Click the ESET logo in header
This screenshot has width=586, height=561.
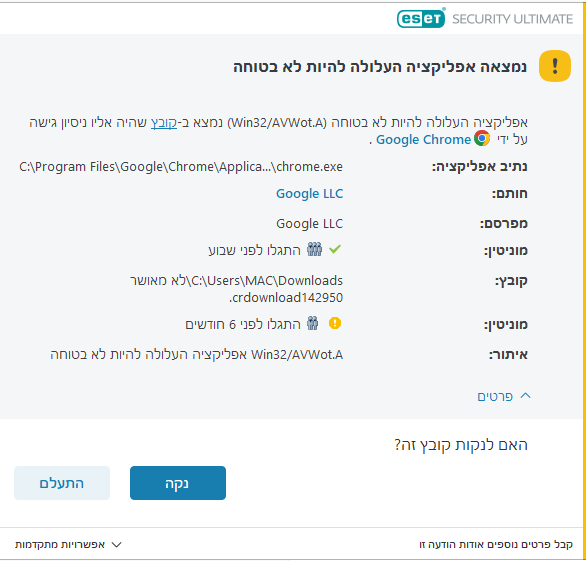[421, 18]
